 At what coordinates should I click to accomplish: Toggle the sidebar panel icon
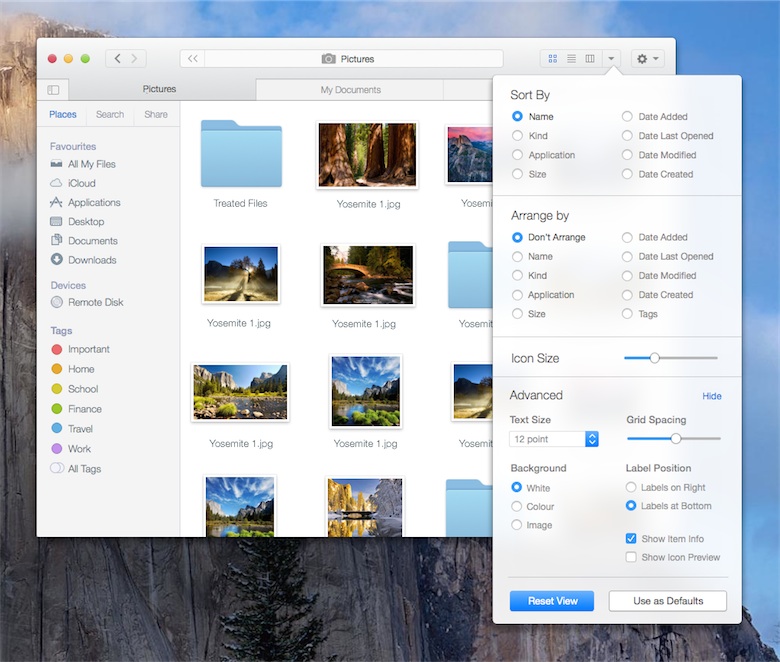[53, 90]
